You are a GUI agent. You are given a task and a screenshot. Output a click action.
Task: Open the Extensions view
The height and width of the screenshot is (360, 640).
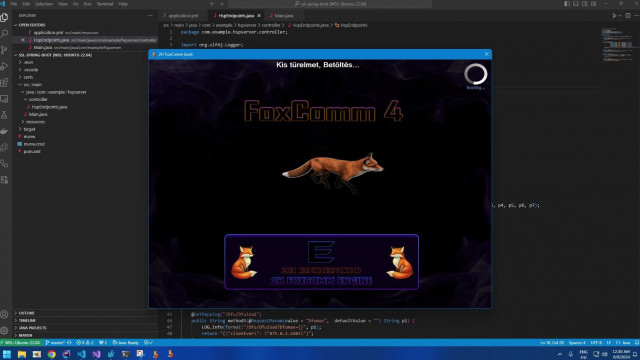[x=4, y=82]
